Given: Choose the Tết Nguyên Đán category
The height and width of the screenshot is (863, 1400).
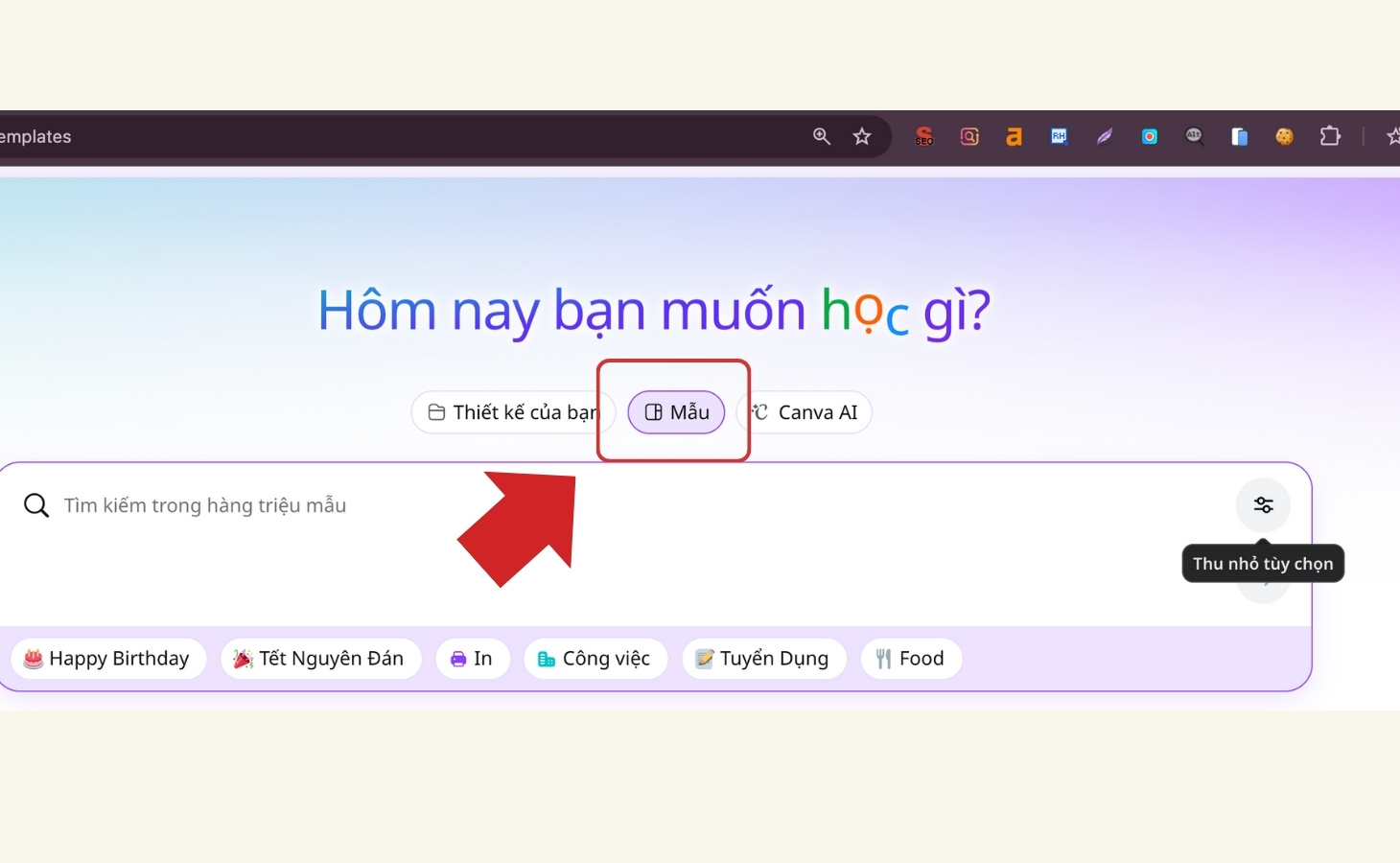Looking at the screenshot, I should [x=320, y=658].
